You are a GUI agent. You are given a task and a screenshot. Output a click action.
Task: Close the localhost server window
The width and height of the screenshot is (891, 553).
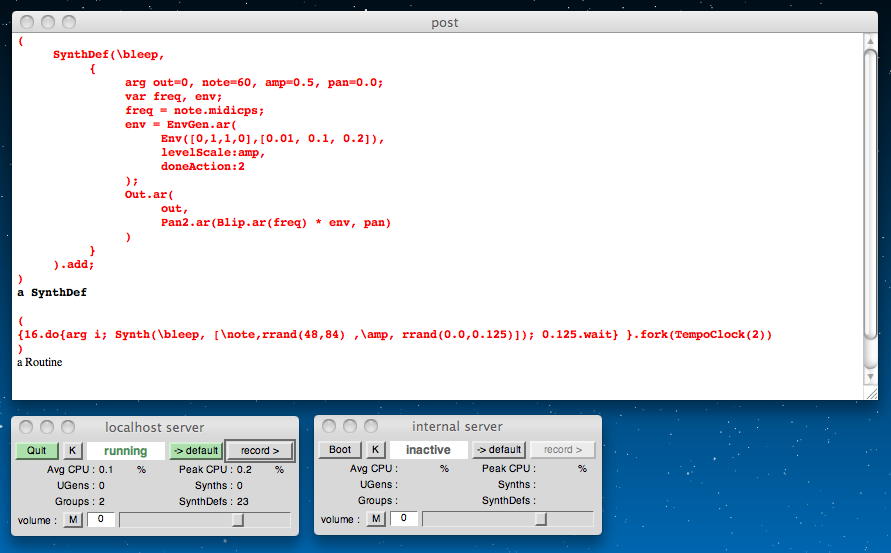coord(28,427)
